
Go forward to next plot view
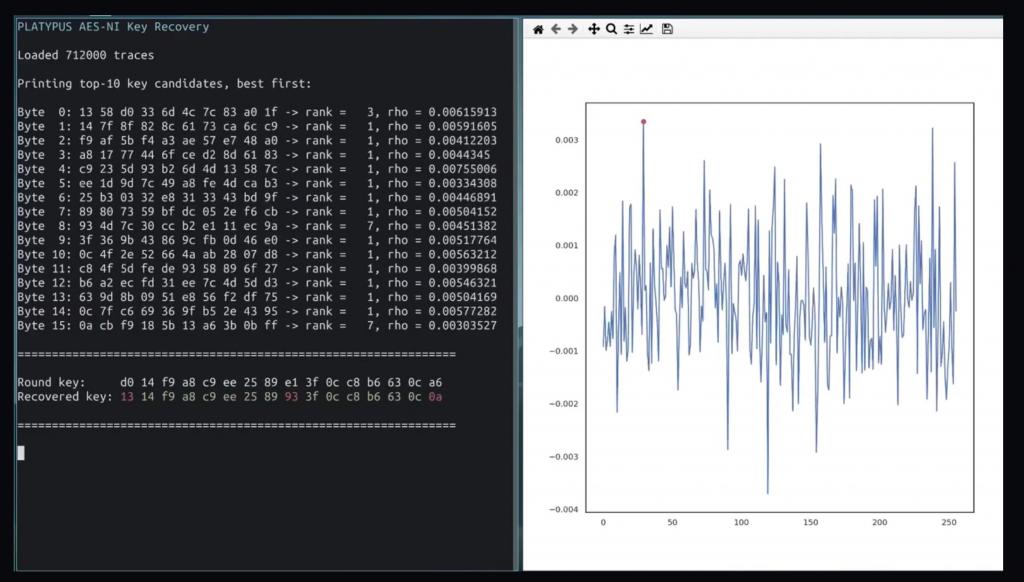pyautogui.click(x=573, y=29)
